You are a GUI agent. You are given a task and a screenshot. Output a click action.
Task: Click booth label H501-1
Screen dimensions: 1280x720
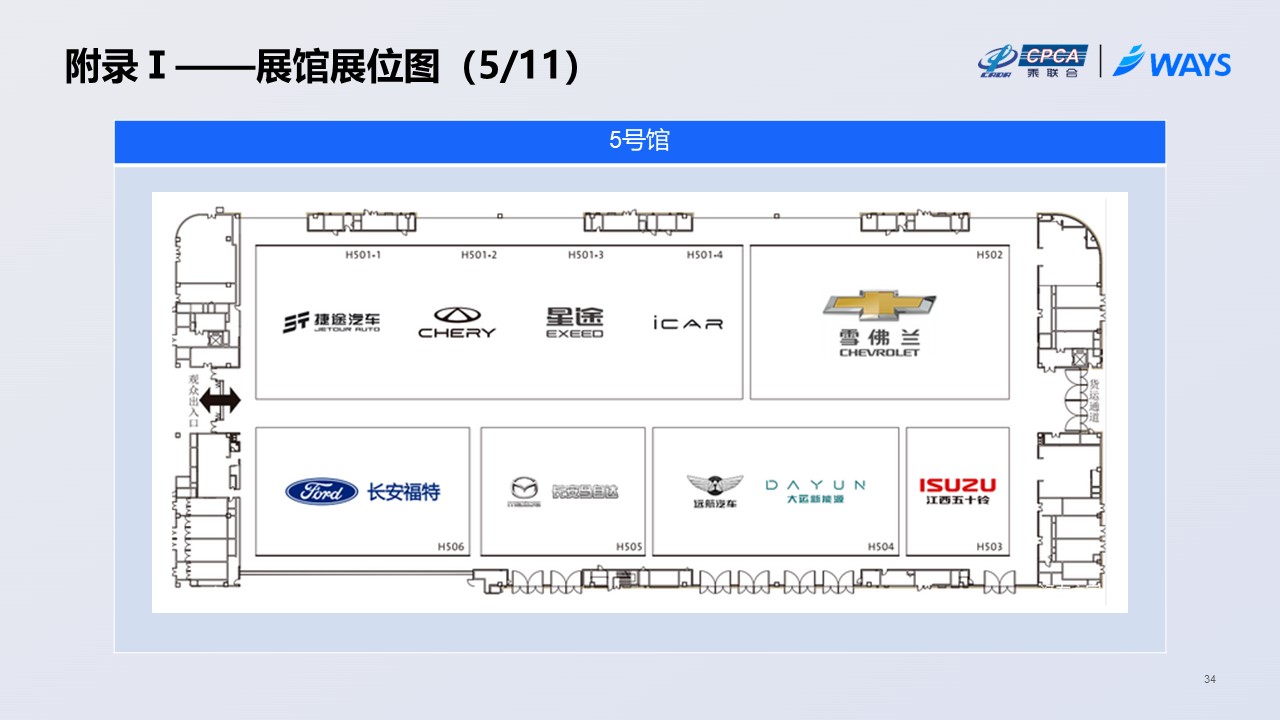363,255
